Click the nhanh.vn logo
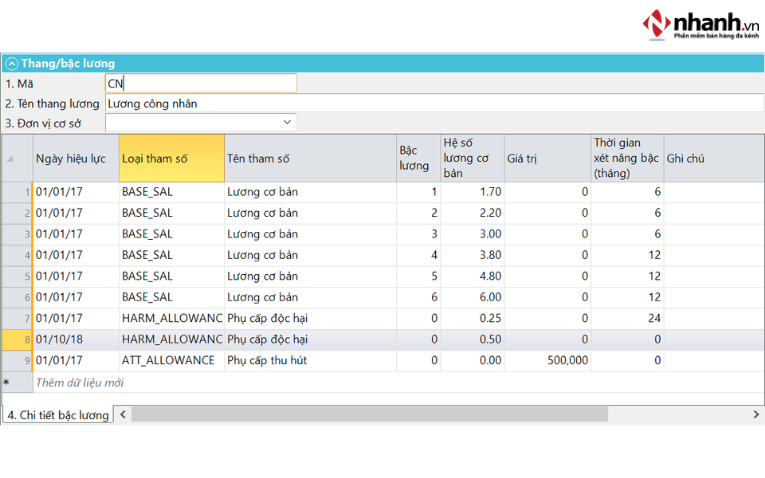The image size is (765, 478). coord(699,23)
